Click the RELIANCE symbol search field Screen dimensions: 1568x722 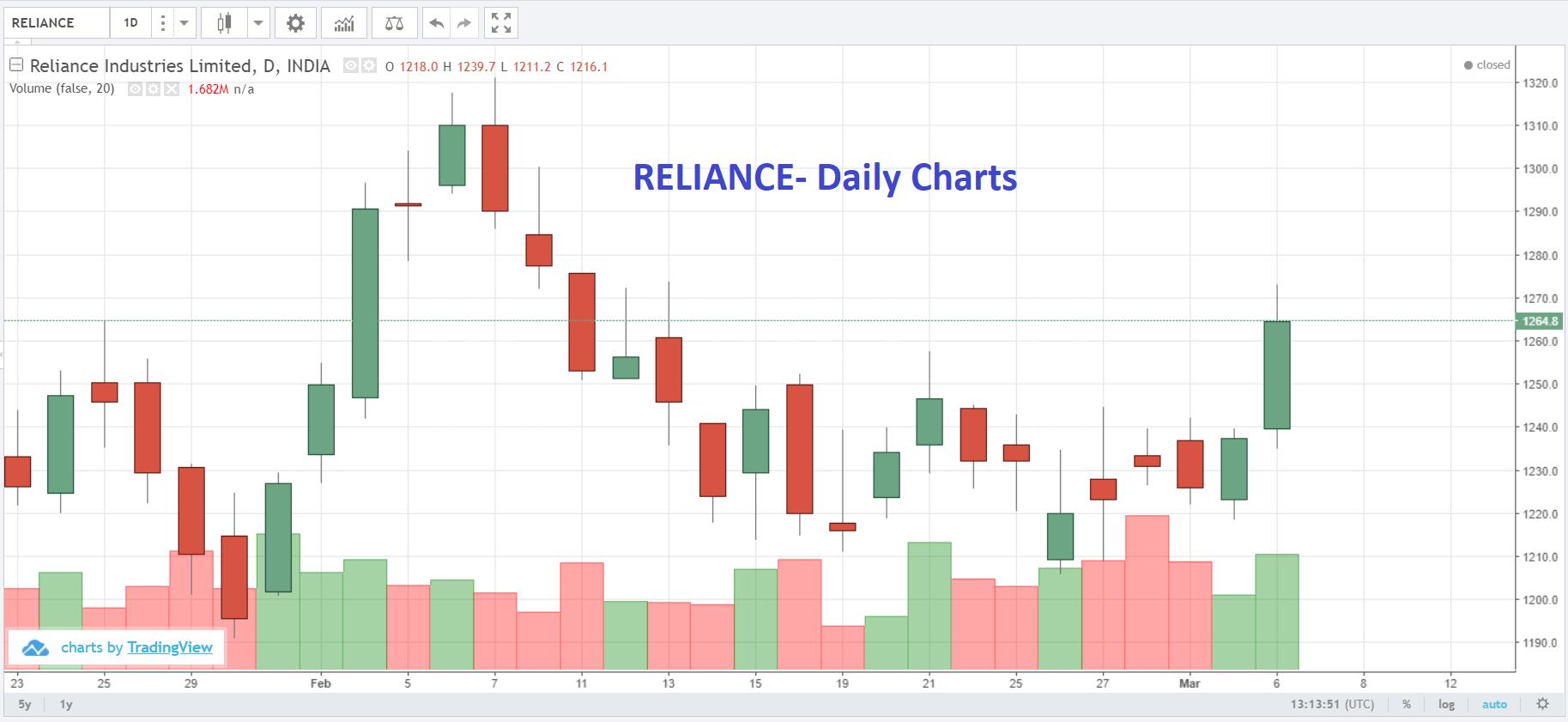[57, 23]
